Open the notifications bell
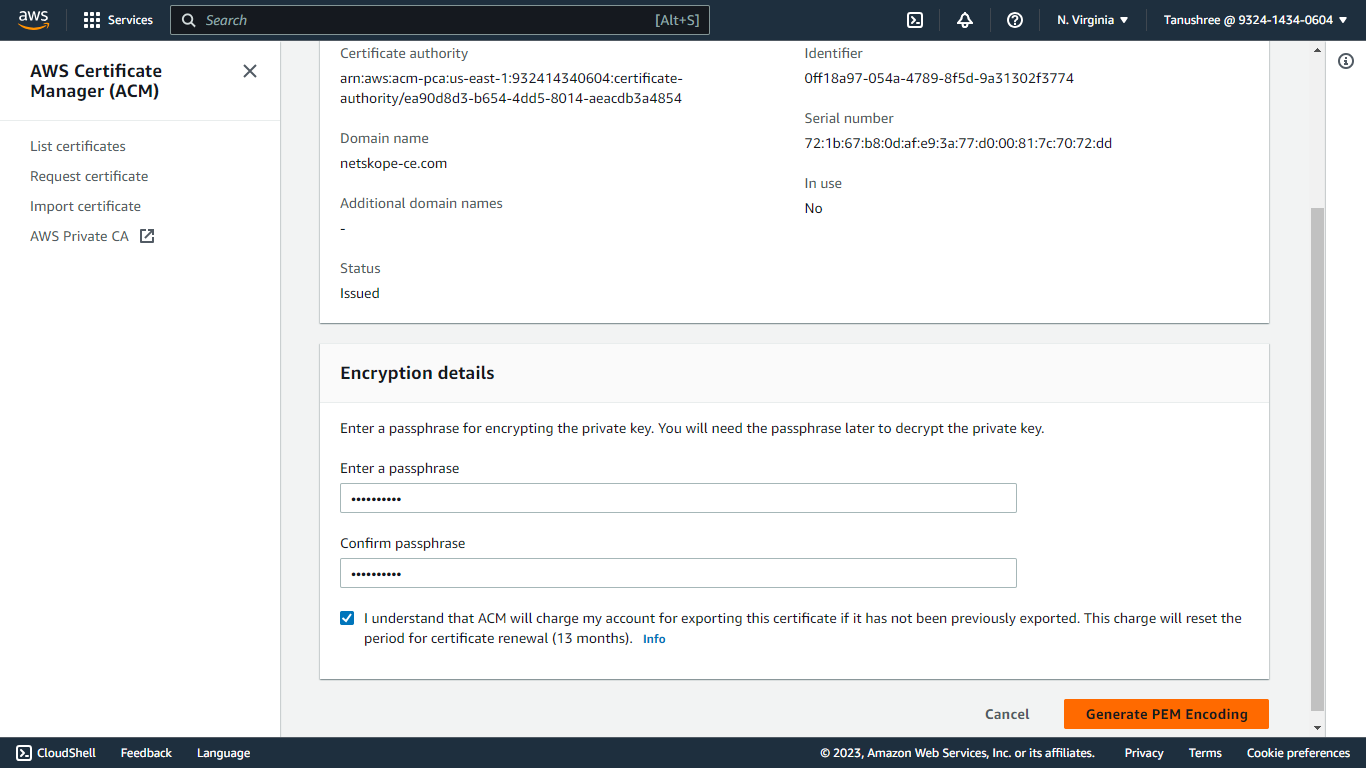The image size is (1366, 768). click(965, 20)
